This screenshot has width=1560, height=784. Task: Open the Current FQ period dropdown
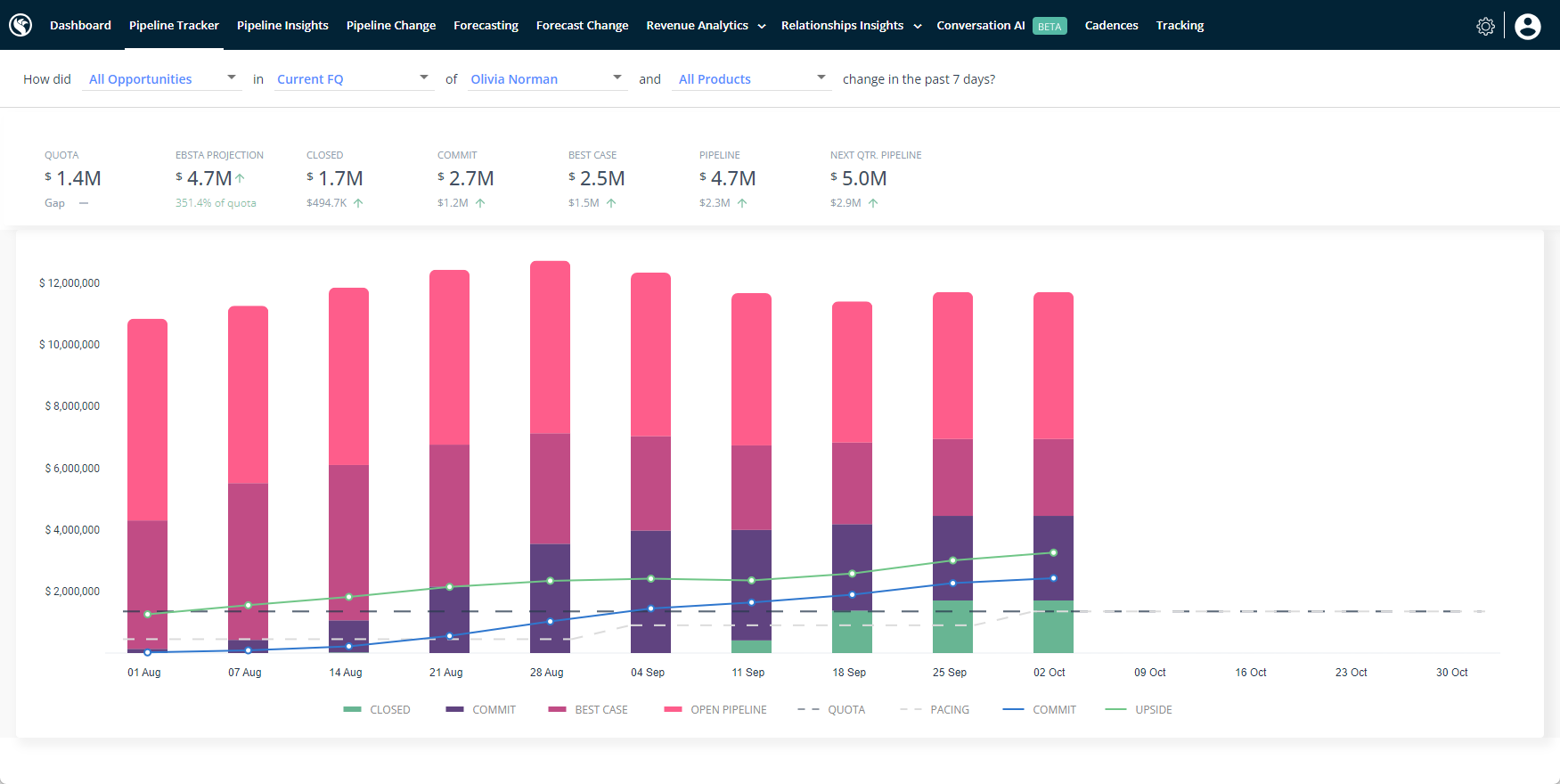[x=354, y=79]
